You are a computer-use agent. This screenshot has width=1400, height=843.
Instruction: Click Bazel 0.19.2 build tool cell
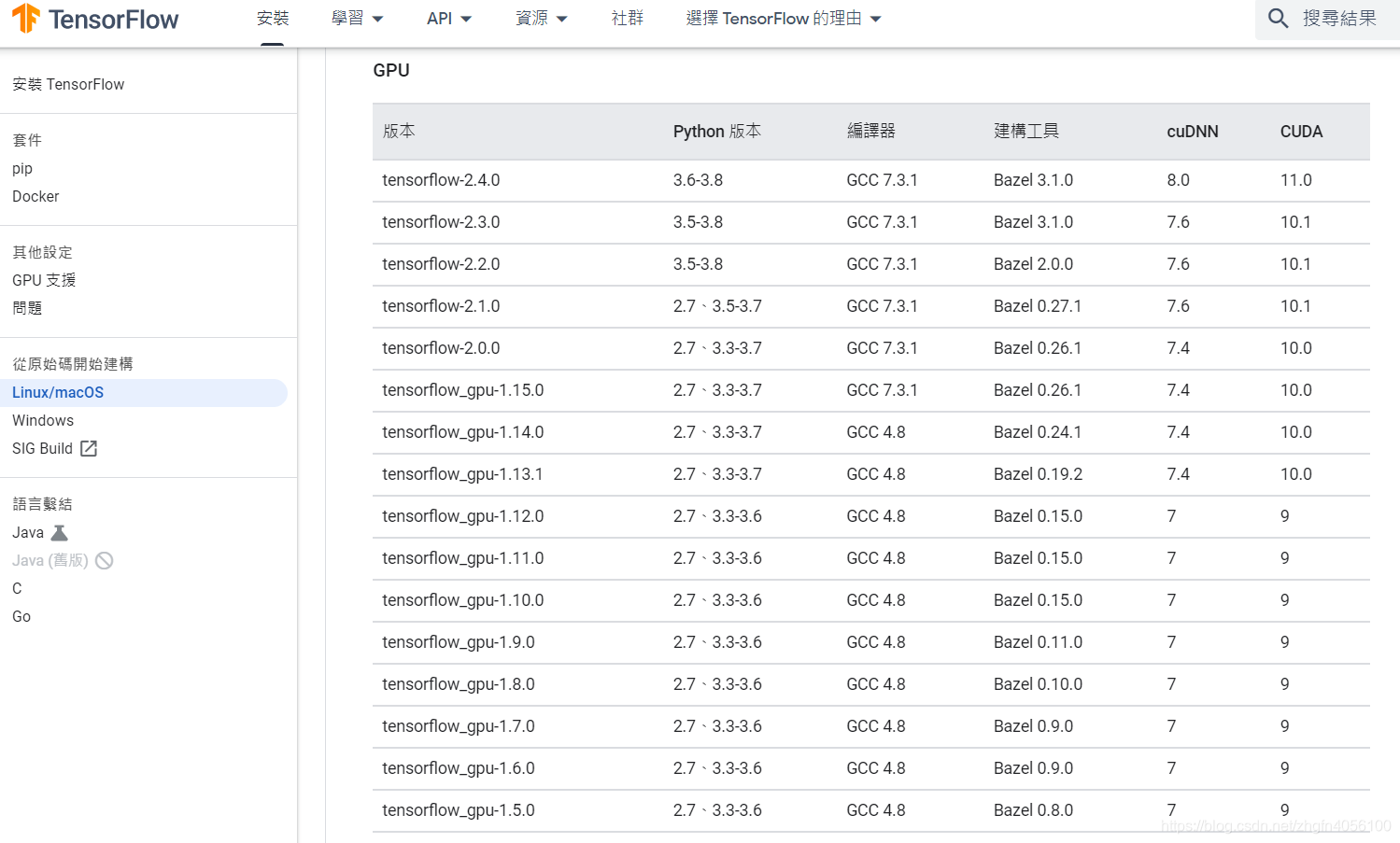(x=1038, y=474)
